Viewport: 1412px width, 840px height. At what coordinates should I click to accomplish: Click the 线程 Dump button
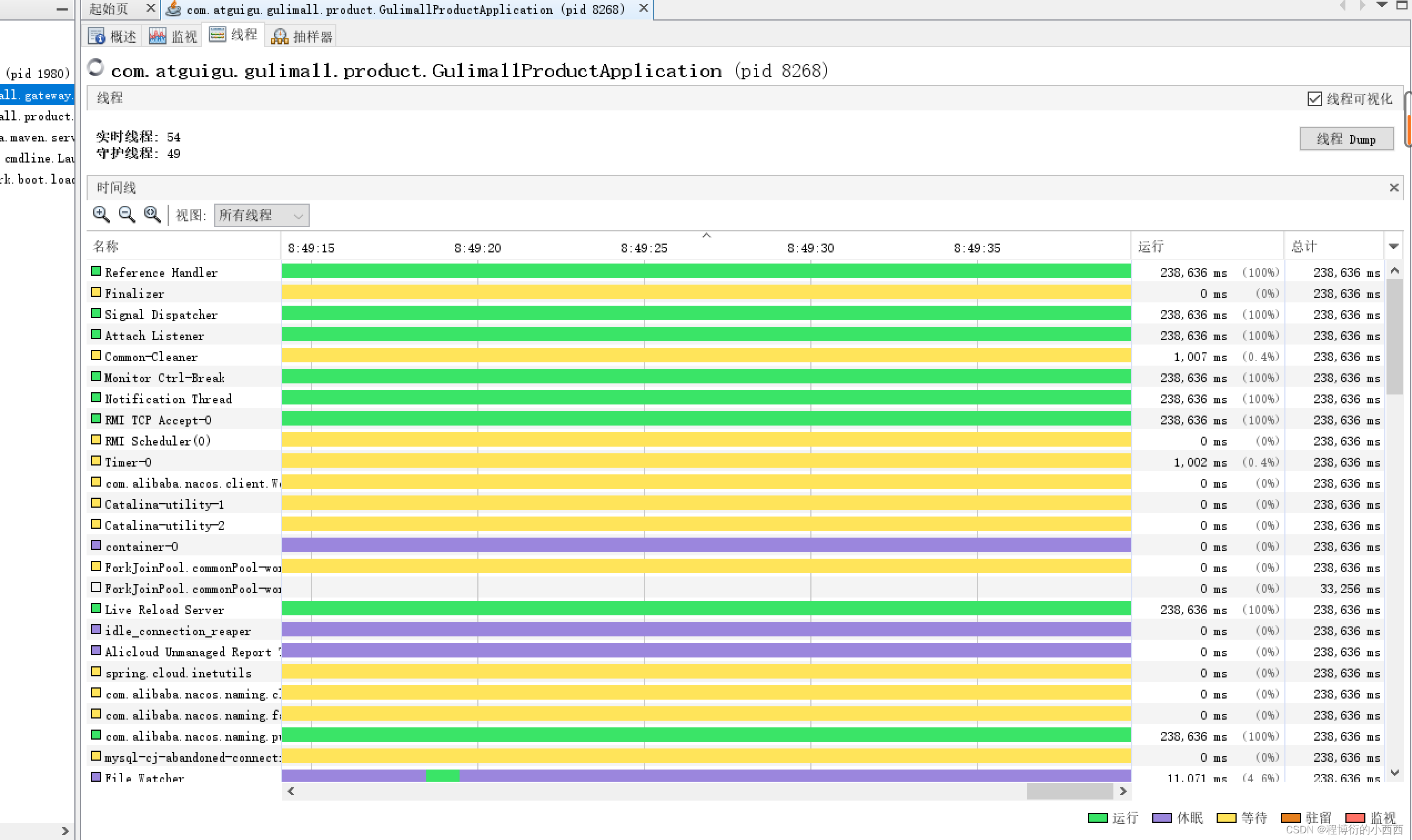pyautogui.click(x=1347, y=139)
